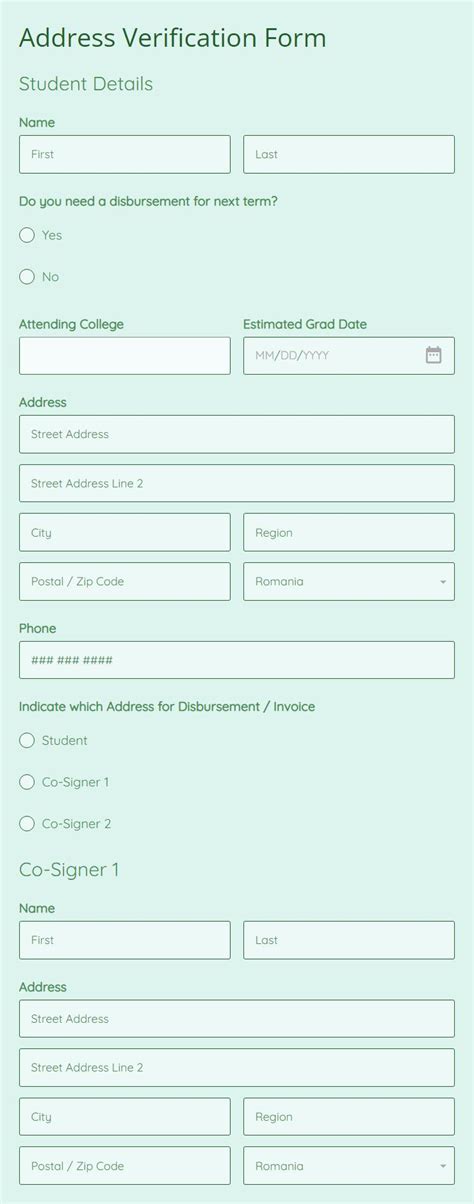Click the Estimated Grad Date field
474x1204 pixels.
click(x=349, y=356)
